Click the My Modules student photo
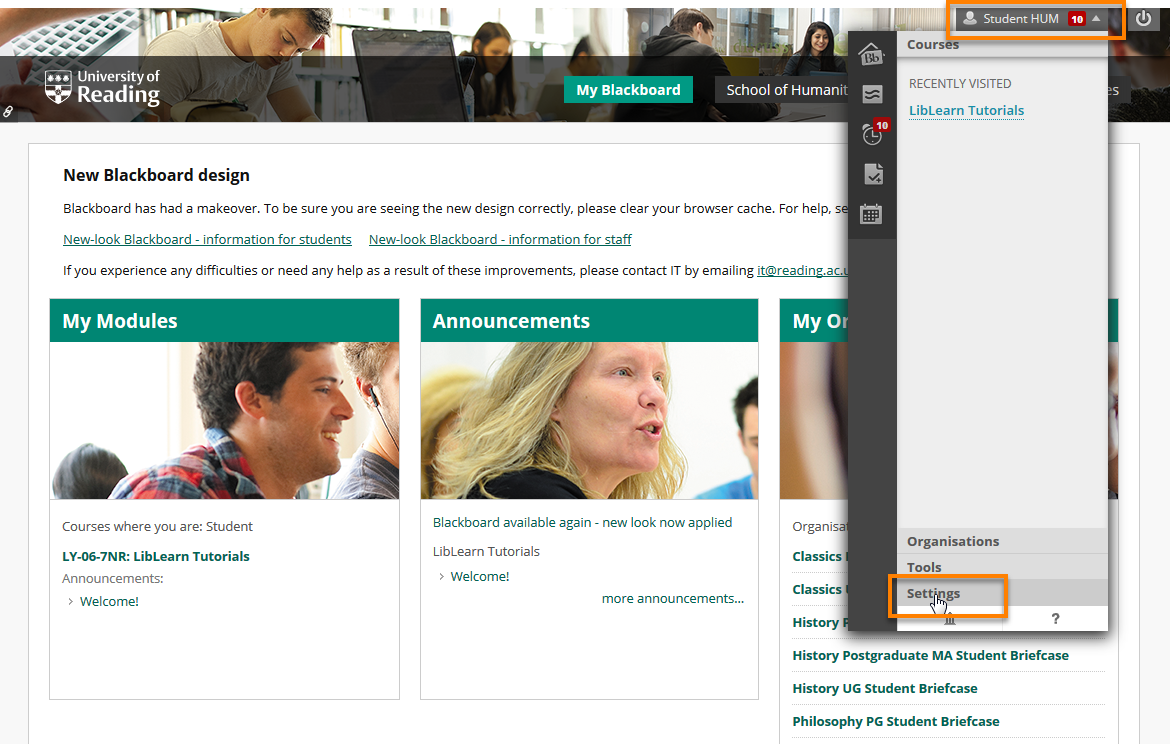 (224, 420)
